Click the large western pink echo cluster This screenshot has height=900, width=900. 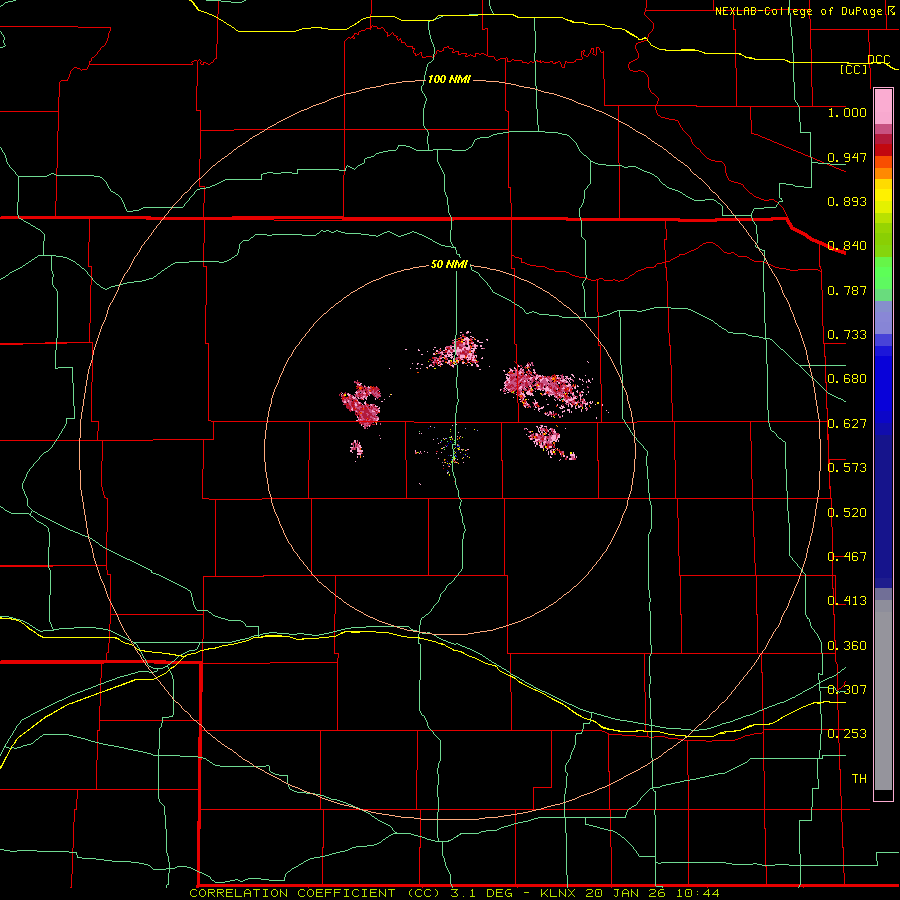(362, 404)
